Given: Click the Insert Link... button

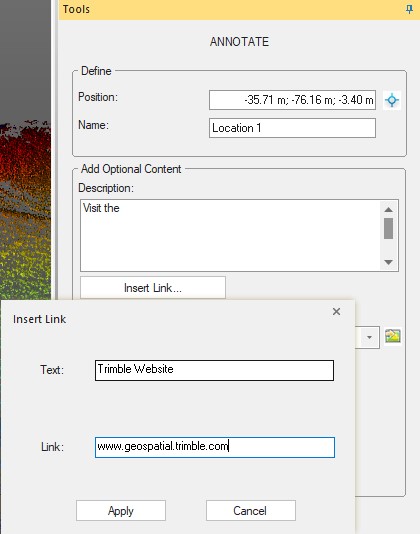Looking at the screenshot, I should click(x=153, y=288).
